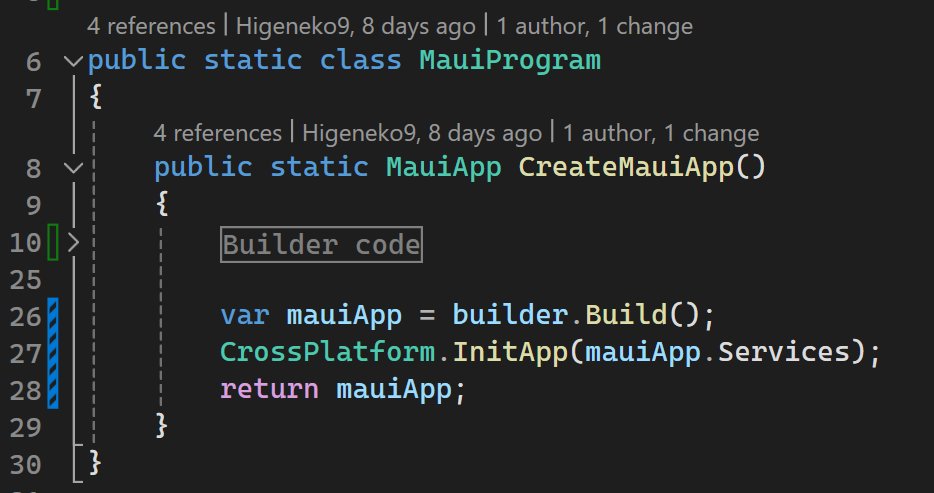Open '1 author, 1 change' above CreateMauiApp
Image resolution: width=934 pixels, height=493 pixels.
[661, 133]
